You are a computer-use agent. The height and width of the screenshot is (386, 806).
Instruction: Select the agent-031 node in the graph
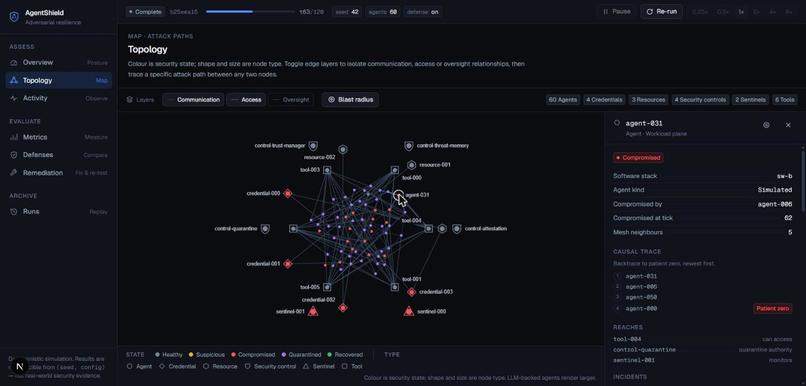coord(398,195)
